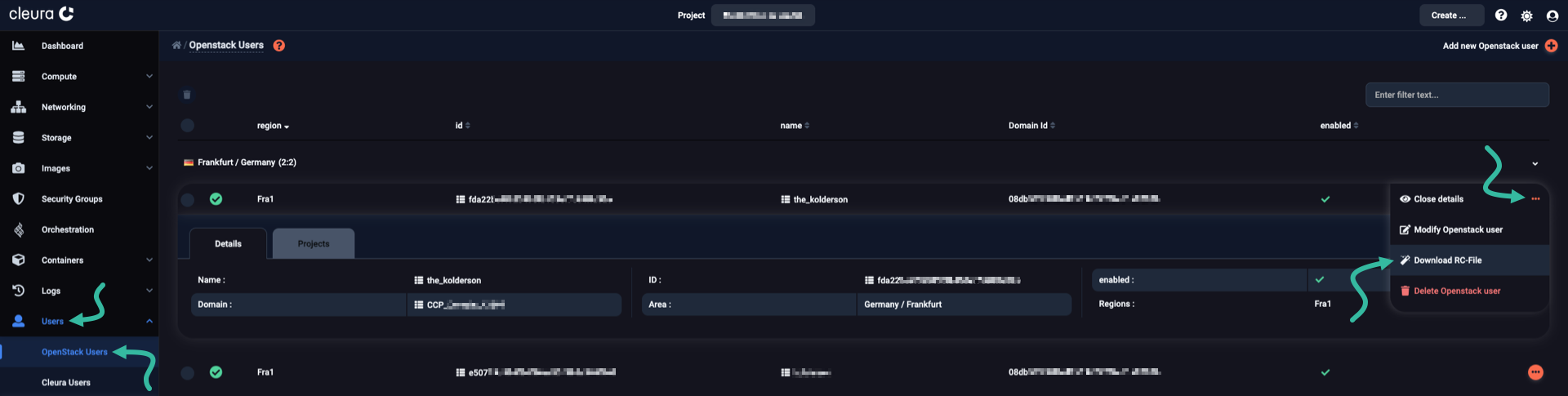
Task: Sort the table by name column
Action: tap(795, 126)
